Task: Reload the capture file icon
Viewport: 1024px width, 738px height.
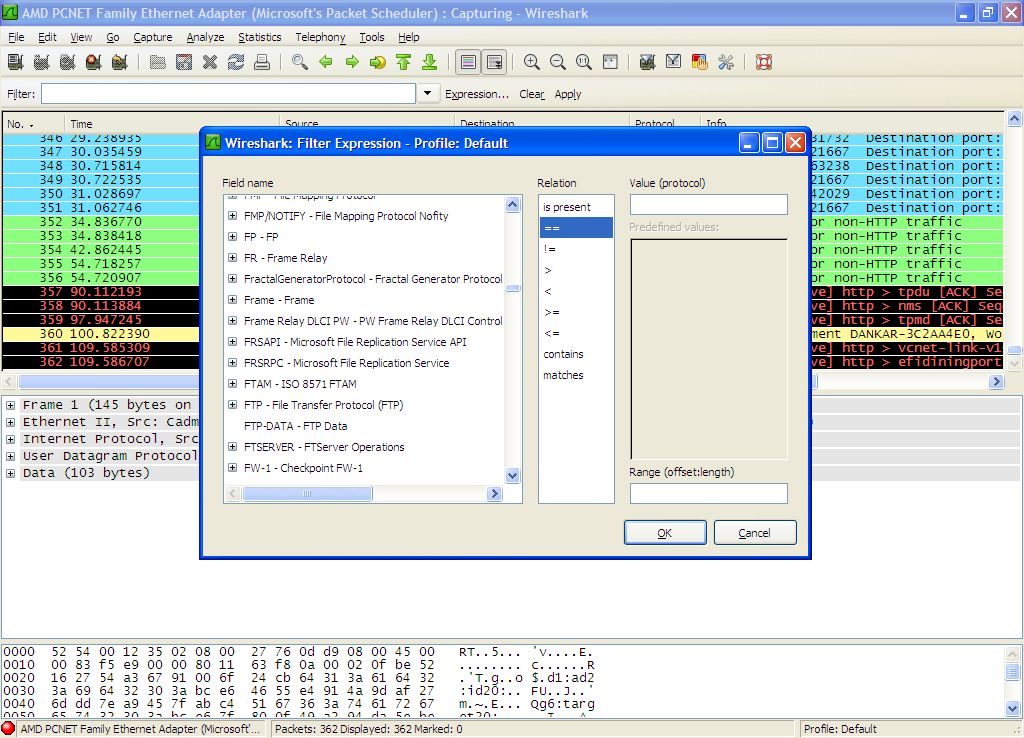Action: point(236,62)
